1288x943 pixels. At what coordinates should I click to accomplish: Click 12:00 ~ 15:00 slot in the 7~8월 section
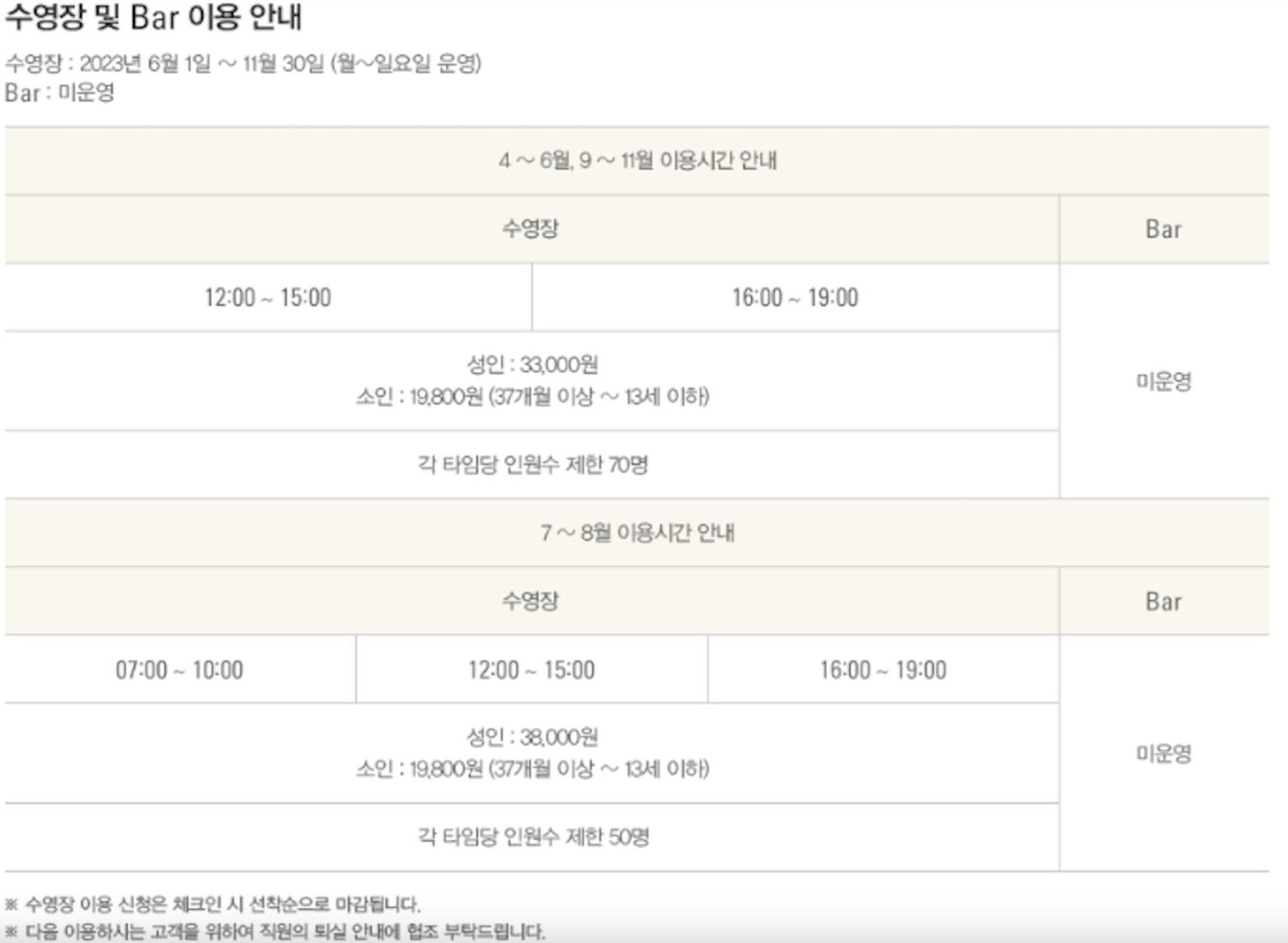[x=531, y=670]
